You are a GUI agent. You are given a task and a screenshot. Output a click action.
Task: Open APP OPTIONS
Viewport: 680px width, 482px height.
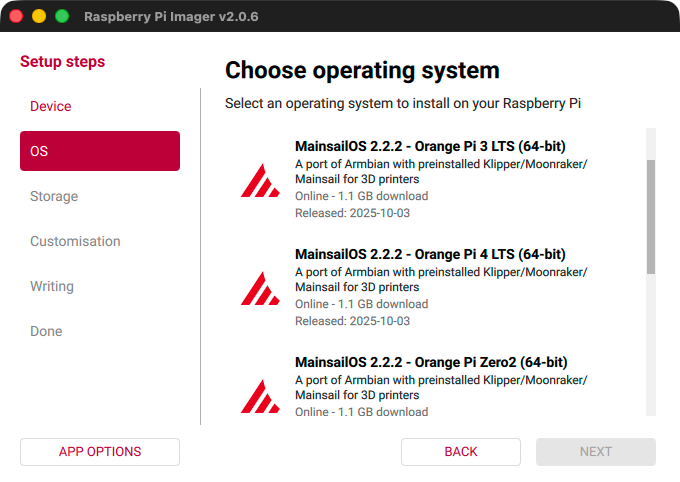pos(100,452)
